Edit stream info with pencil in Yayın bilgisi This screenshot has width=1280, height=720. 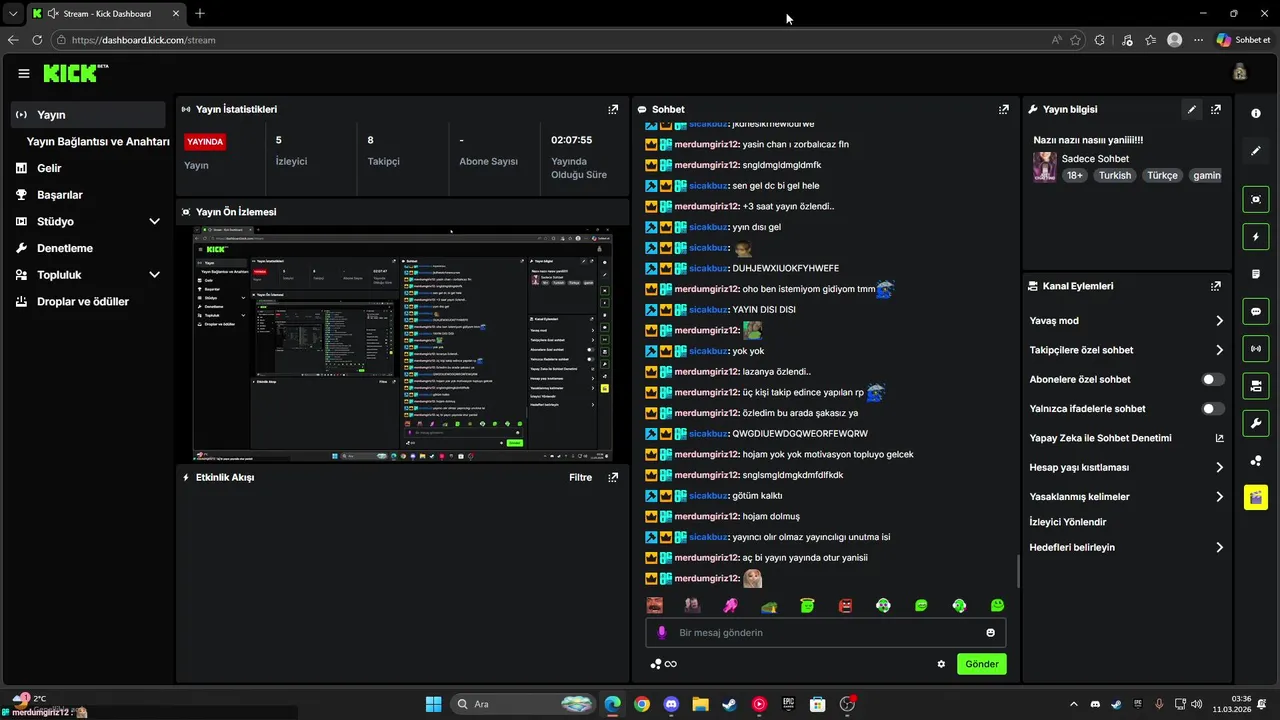pos(1191,109)
